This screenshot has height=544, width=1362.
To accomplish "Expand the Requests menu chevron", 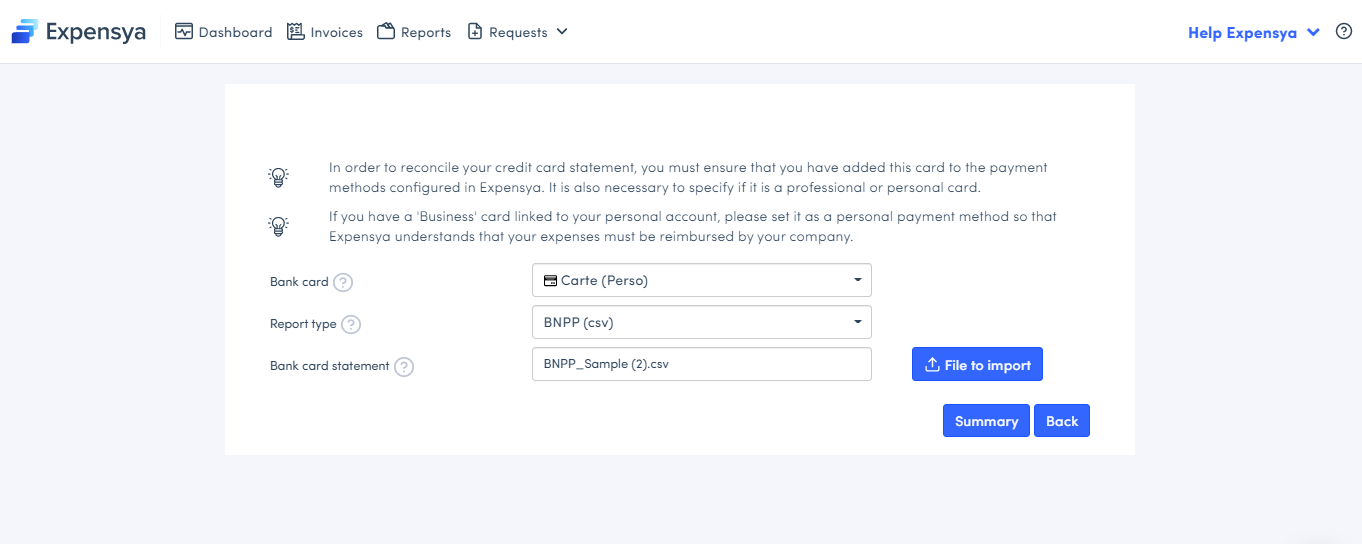I will (562, 32).
